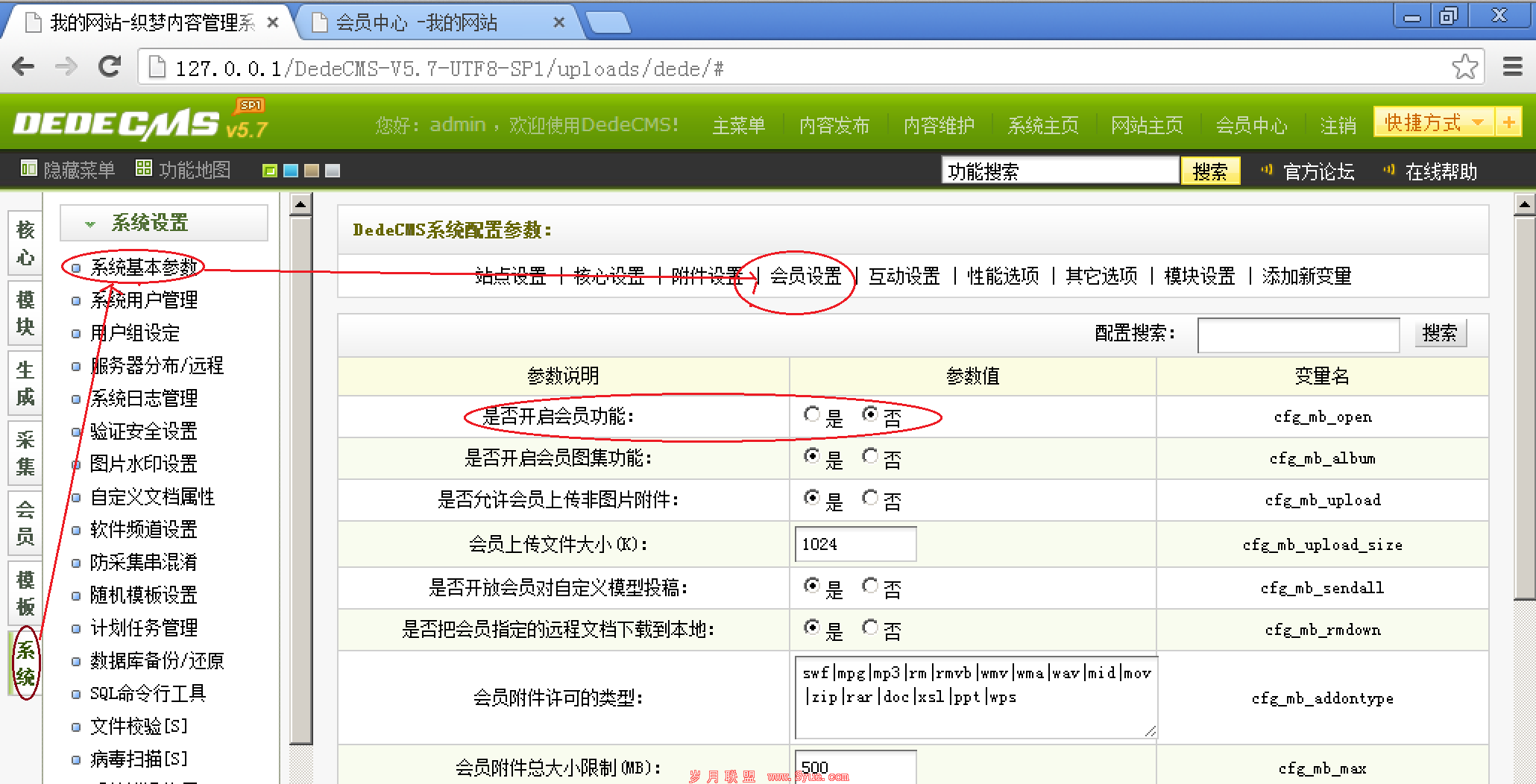The width and height of the screenshot is (1536, 784).
Task: Select the blue skin color swatch
Action: tap(291, 171)
